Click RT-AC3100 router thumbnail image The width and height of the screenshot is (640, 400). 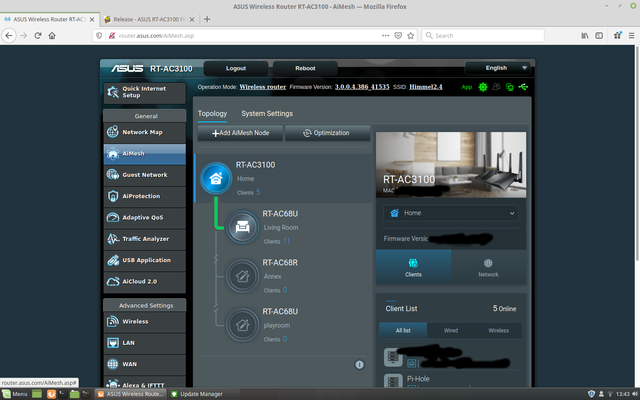point(451,164)
